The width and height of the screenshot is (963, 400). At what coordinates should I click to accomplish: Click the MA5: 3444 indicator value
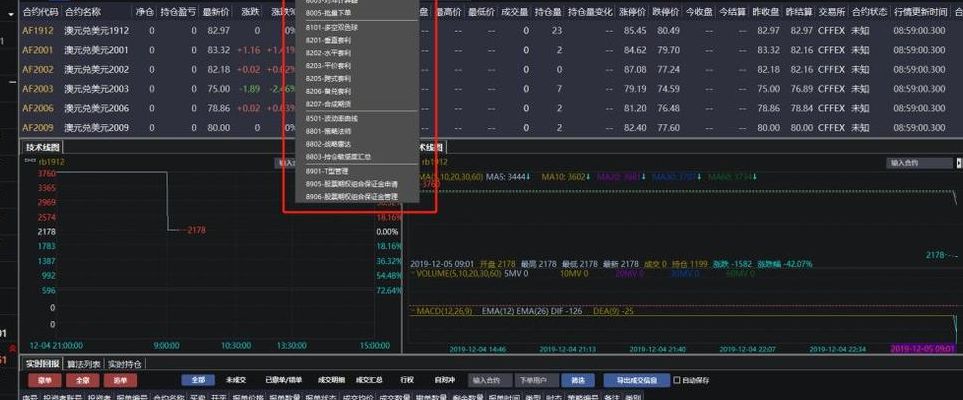tap(509, 177)
